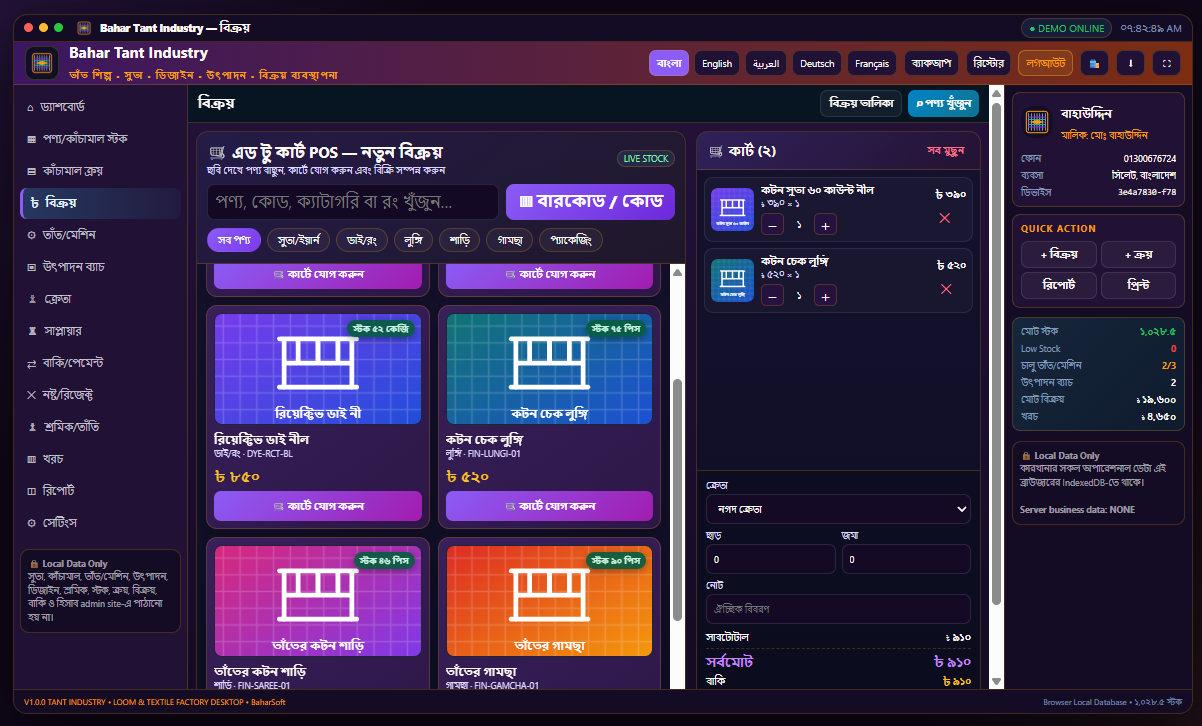Image resolution: width=1202 pixels, height=726 pixels.
Task: Click the নোট ঐচ্ছিক বিবরণ field
Action: point(838,609)
